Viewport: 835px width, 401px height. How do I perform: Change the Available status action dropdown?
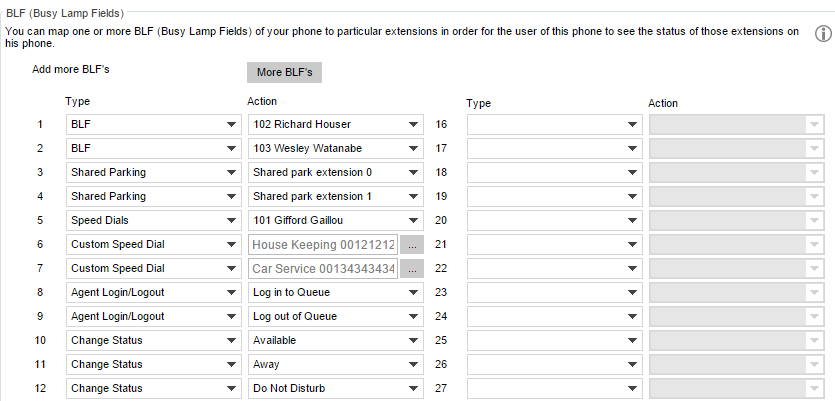tap(336, 340)
